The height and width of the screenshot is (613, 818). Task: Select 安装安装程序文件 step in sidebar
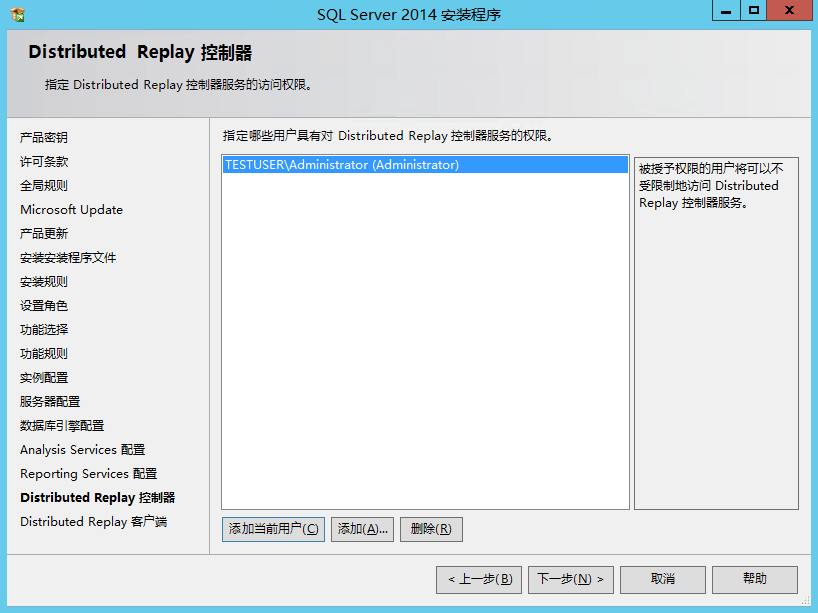coord(68,257)
